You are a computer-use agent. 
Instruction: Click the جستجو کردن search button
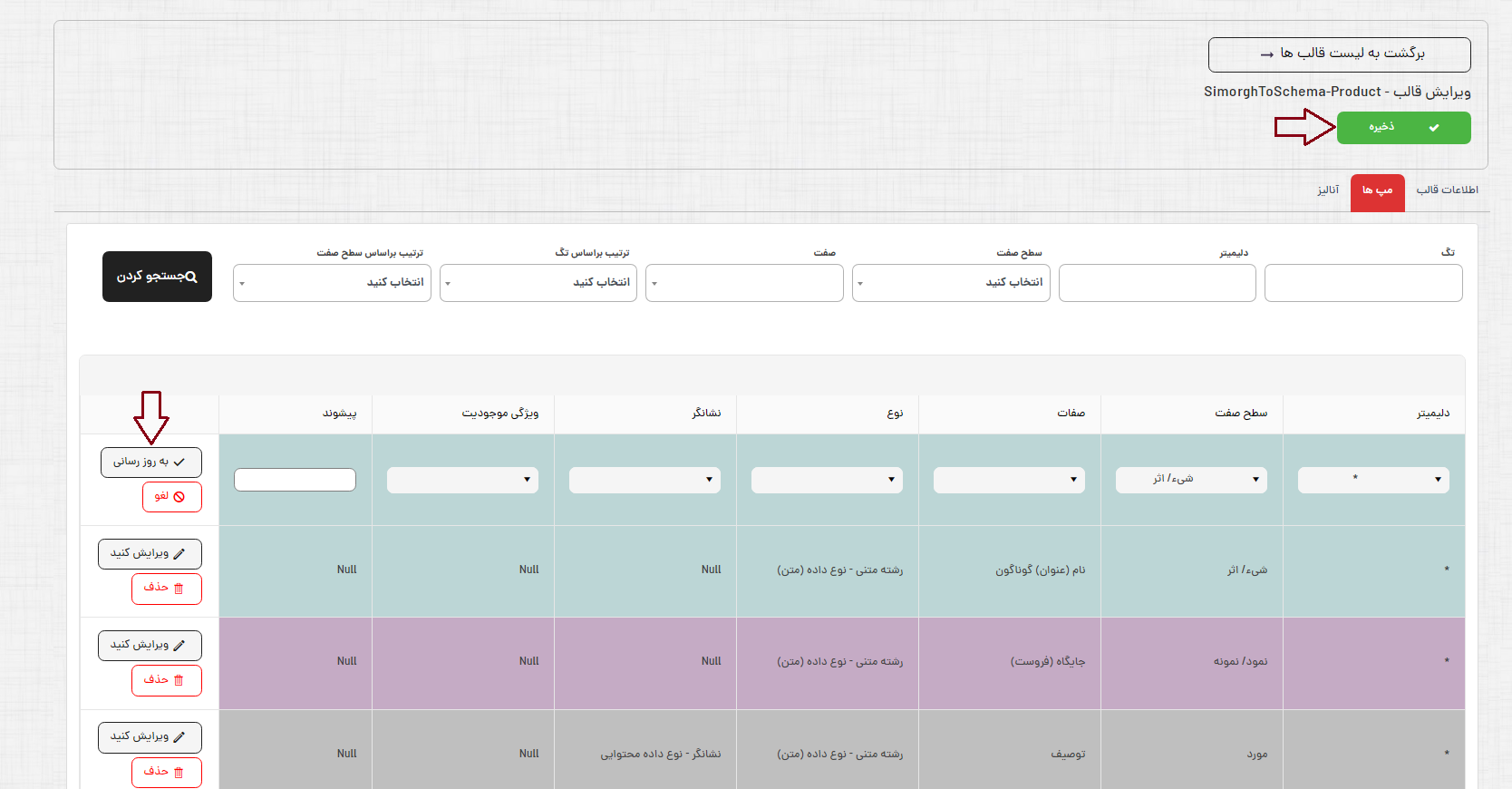tap(157, 277)
